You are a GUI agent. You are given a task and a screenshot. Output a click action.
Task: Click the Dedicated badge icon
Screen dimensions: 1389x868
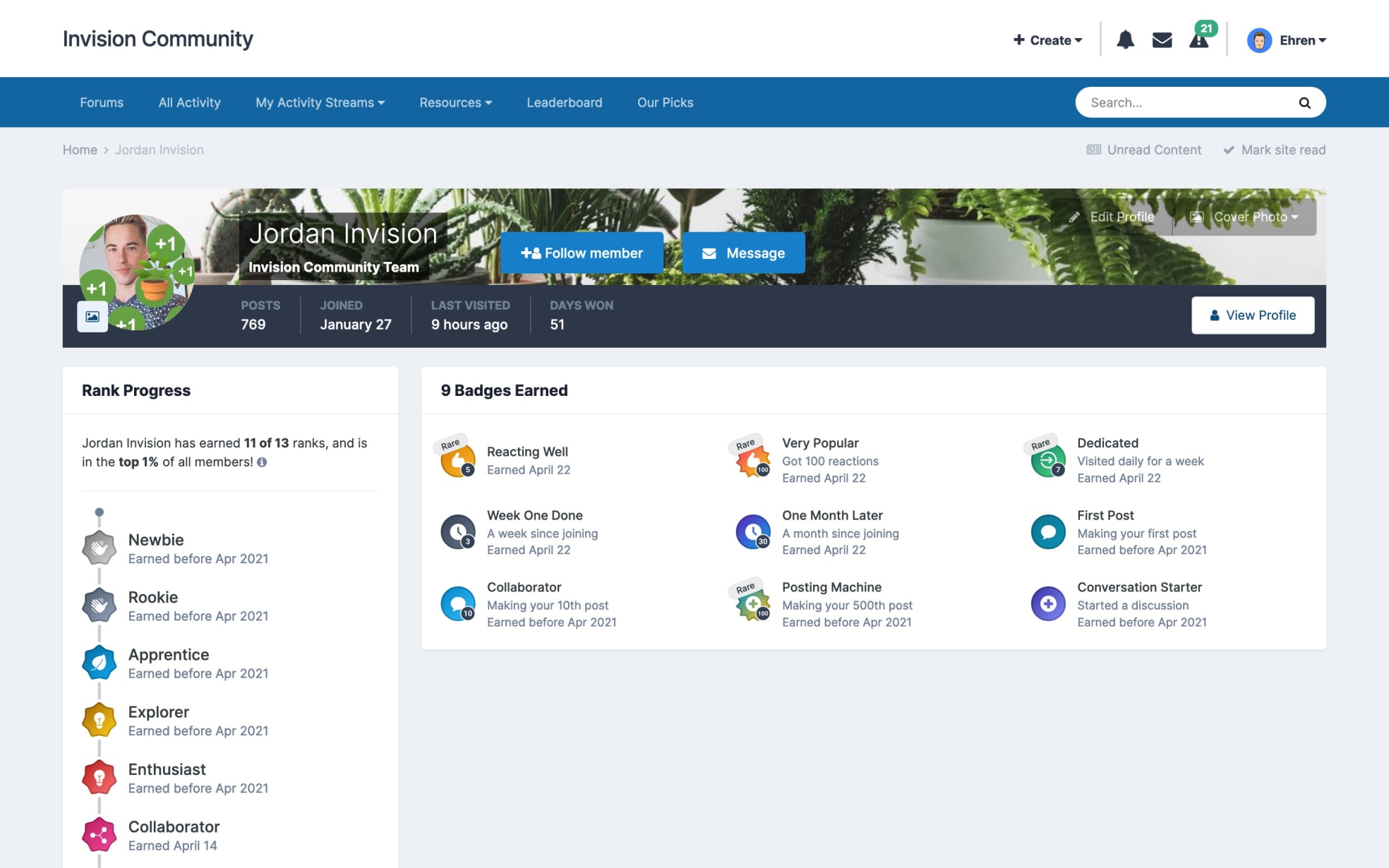click(x=1048, y=459)
